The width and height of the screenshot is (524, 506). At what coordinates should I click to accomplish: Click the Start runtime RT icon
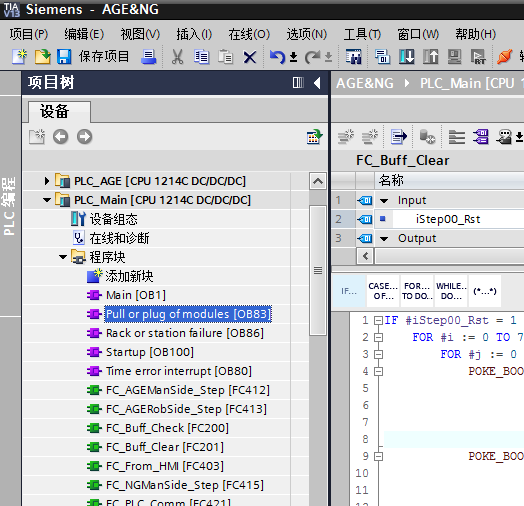(x=478, y=56)
